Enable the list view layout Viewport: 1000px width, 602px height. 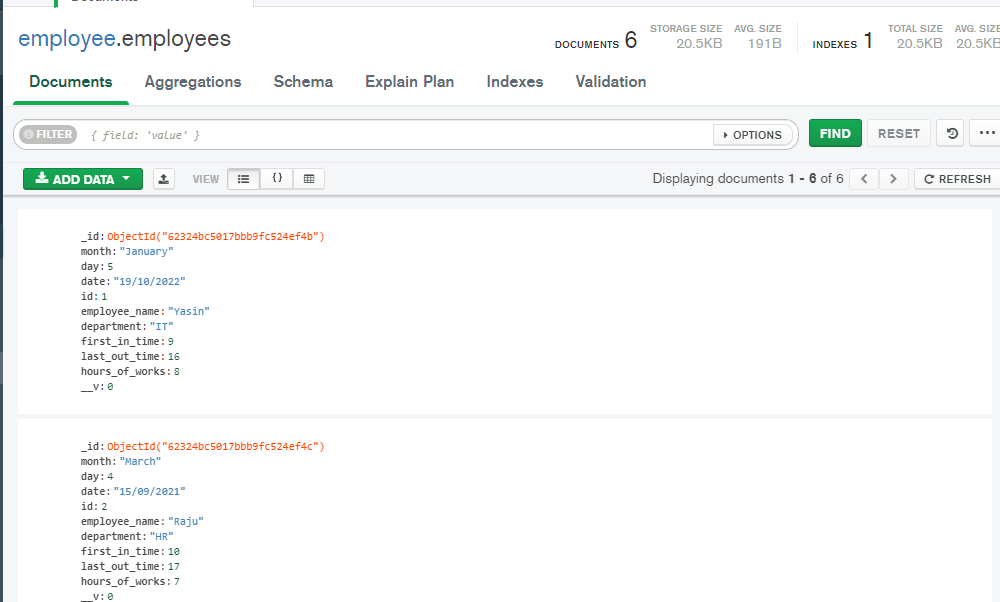pos(243,178)
